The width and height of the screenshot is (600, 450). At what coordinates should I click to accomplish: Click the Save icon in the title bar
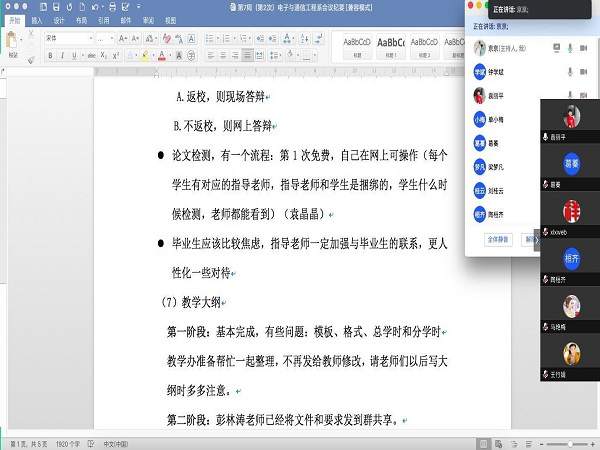(x=56, y=7)
